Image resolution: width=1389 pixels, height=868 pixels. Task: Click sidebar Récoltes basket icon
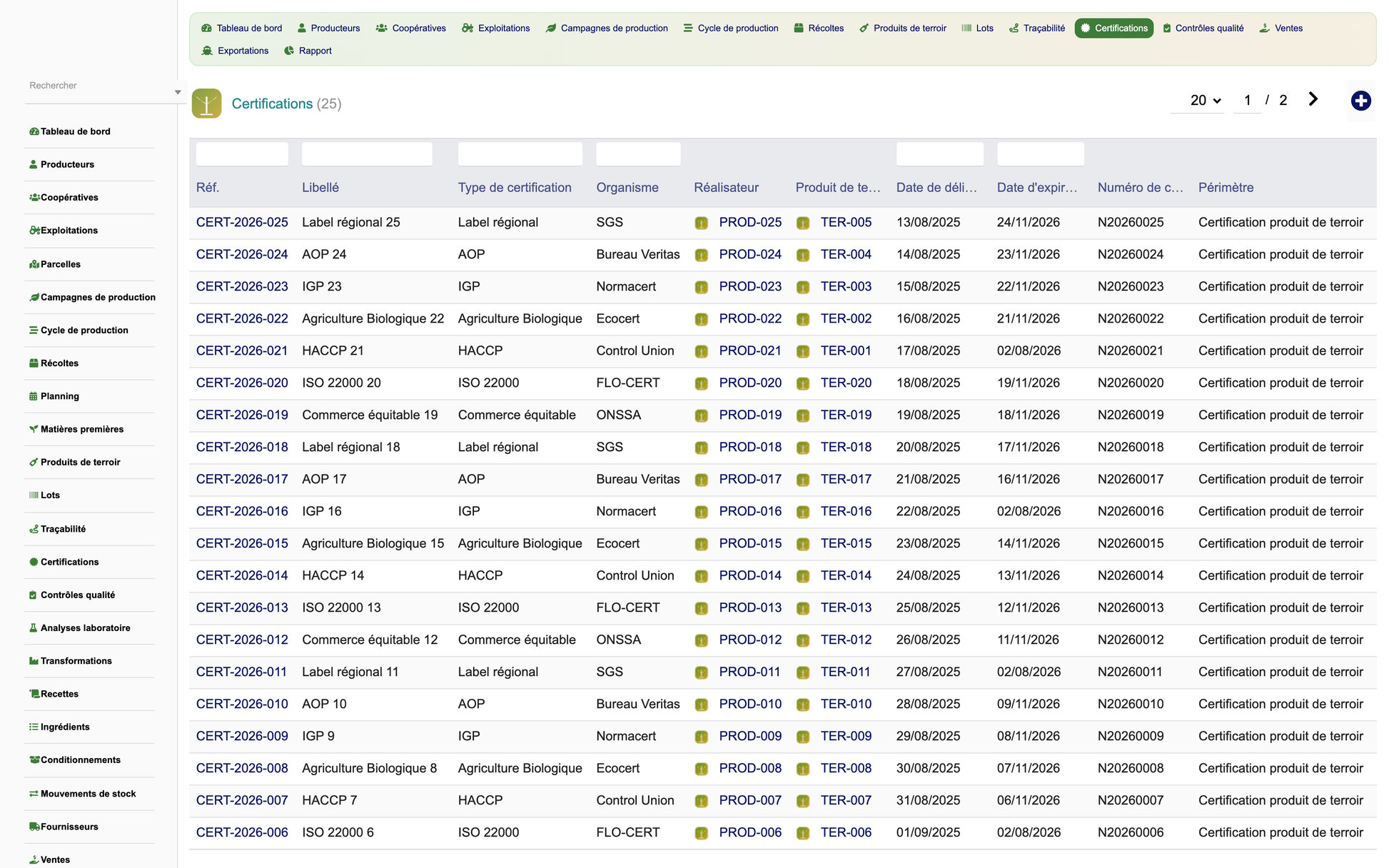(34, 363)
